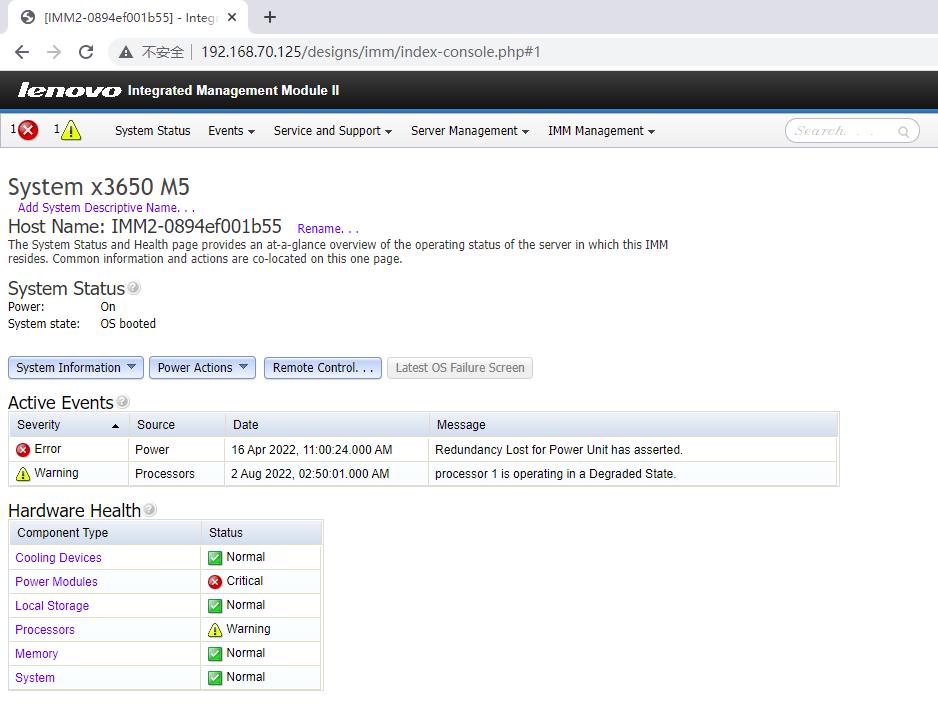Expand the Events menu
The height and width of the screenshot is (706, 938).
pos(231,131)
